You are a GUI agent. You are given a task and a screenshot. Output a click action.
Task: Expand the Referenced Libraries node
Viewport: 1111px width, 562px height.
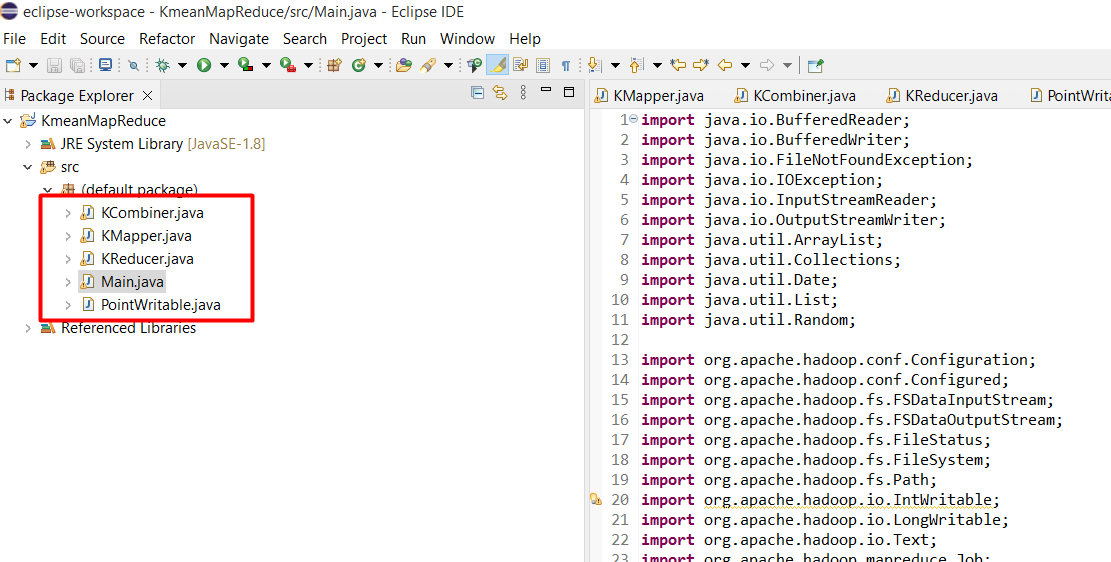pyautogui.click(x=28, y=328)
